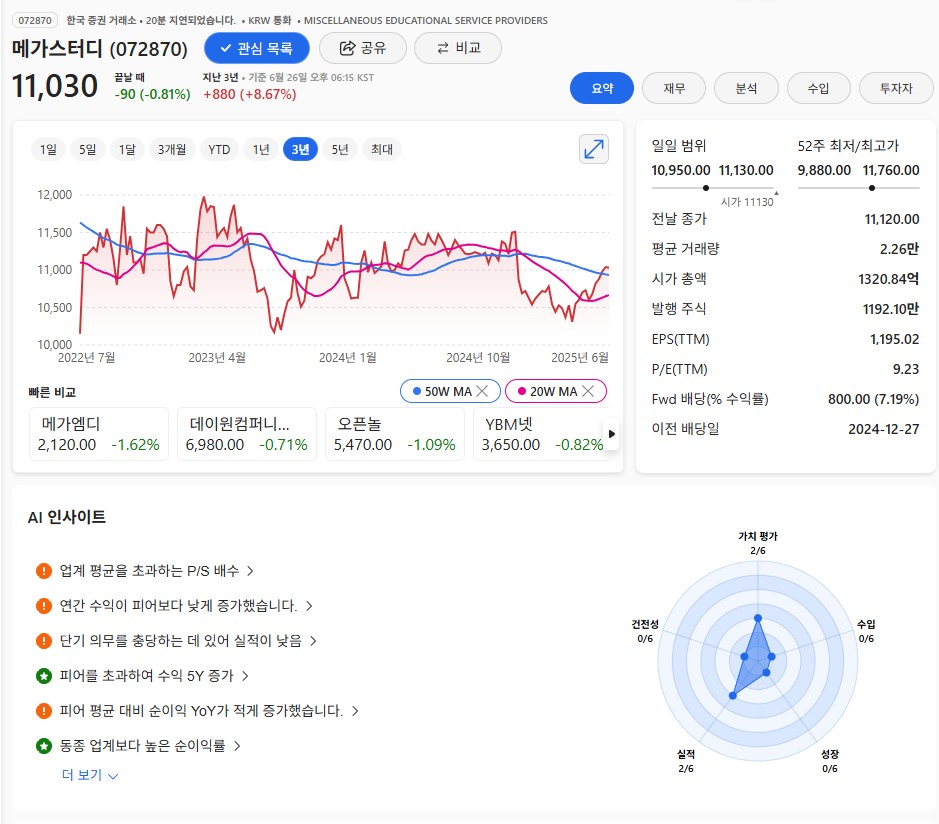Image resolution: width=939 pixels, height=824 pixels.
Task: Click the 시가 총액 value 1320.84억
Action: point(889,279)
